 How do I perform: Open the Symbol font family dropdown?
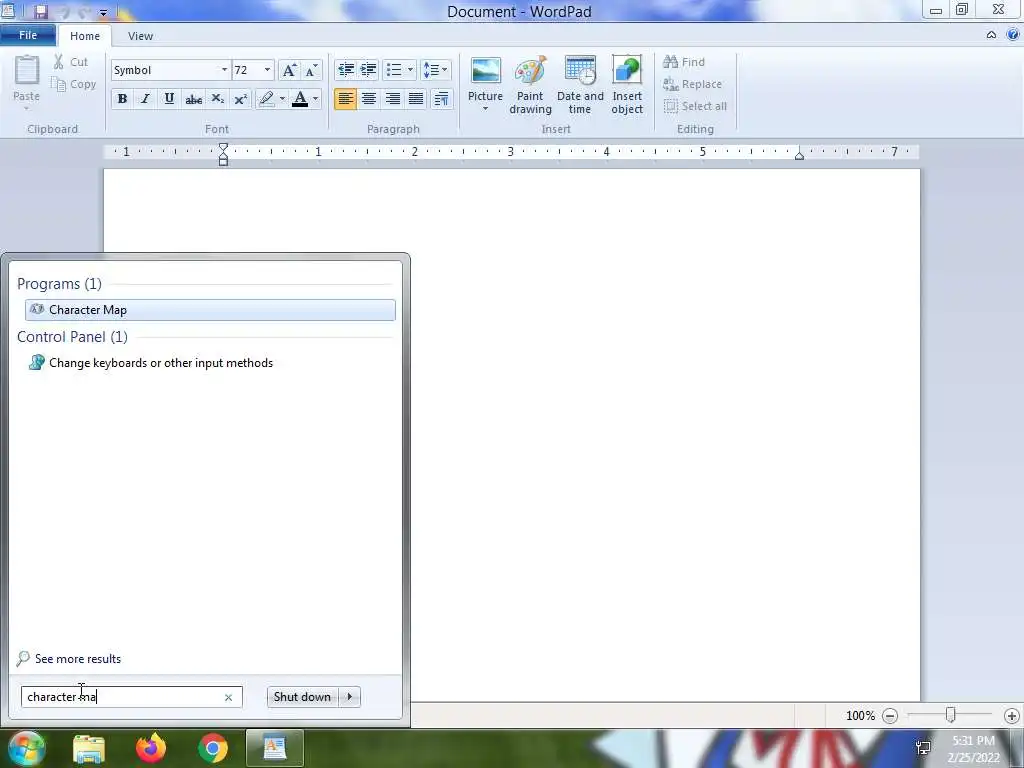pos(224,70)
